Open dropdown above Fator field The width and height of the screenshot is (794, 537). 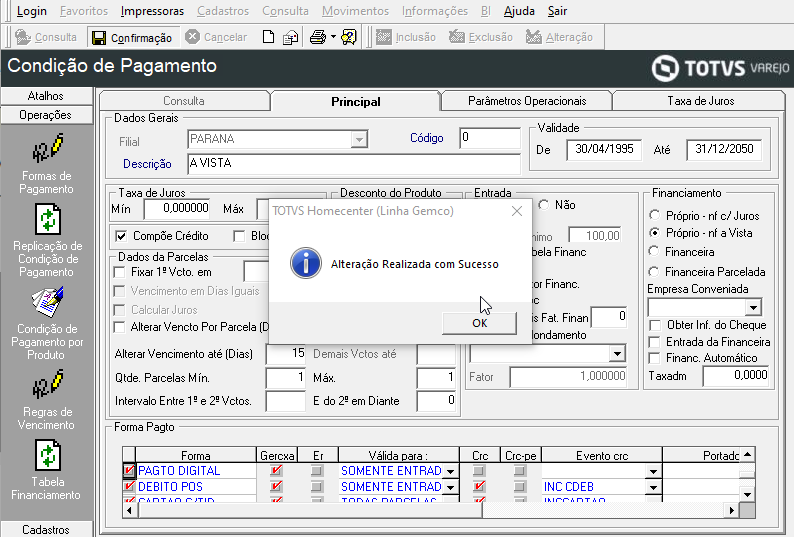pos(617,353)
